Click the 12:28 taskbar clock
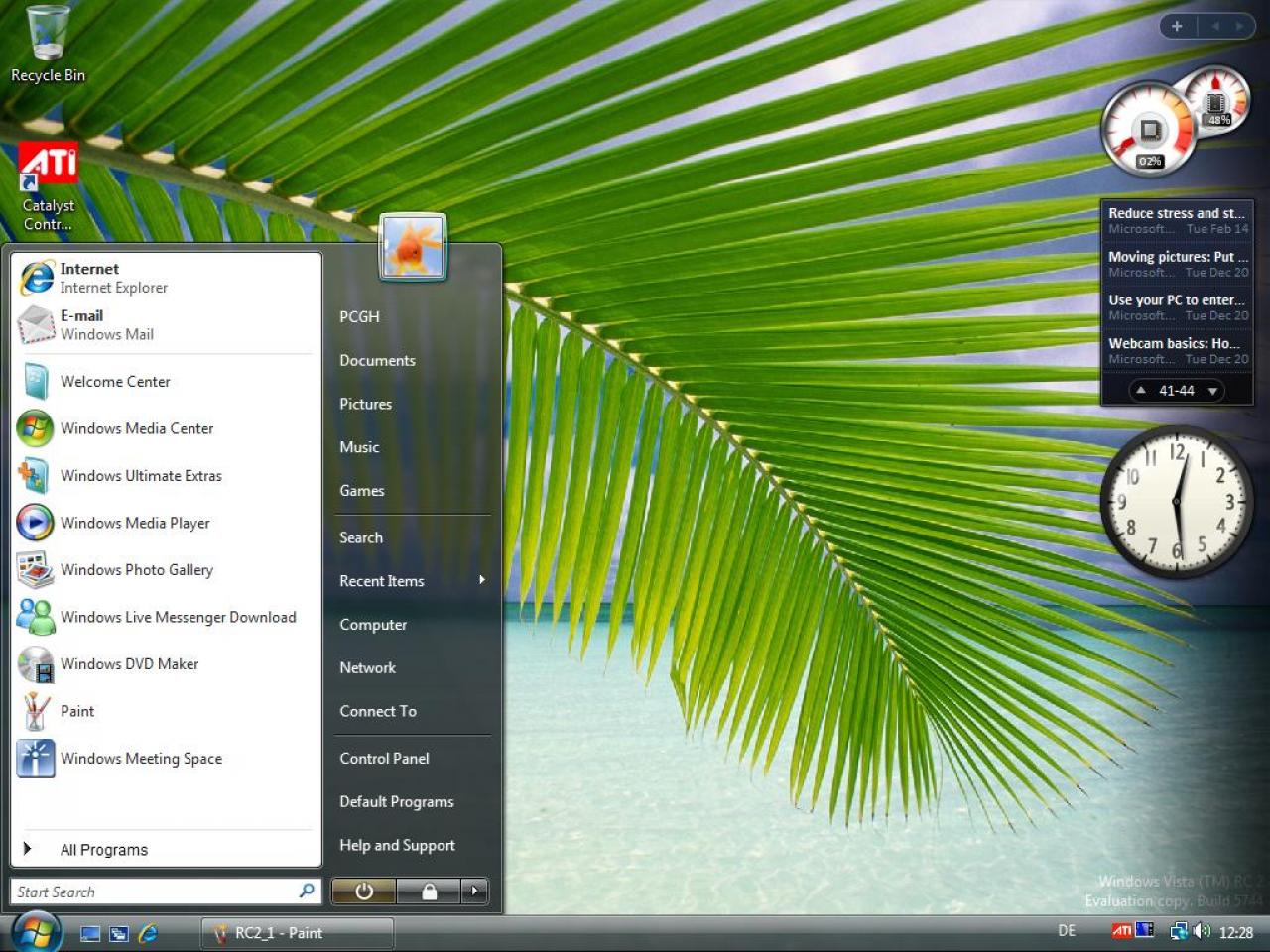Image resolution: width=1270 pixels, height=952 pixels. click(x=1235, y=932)
